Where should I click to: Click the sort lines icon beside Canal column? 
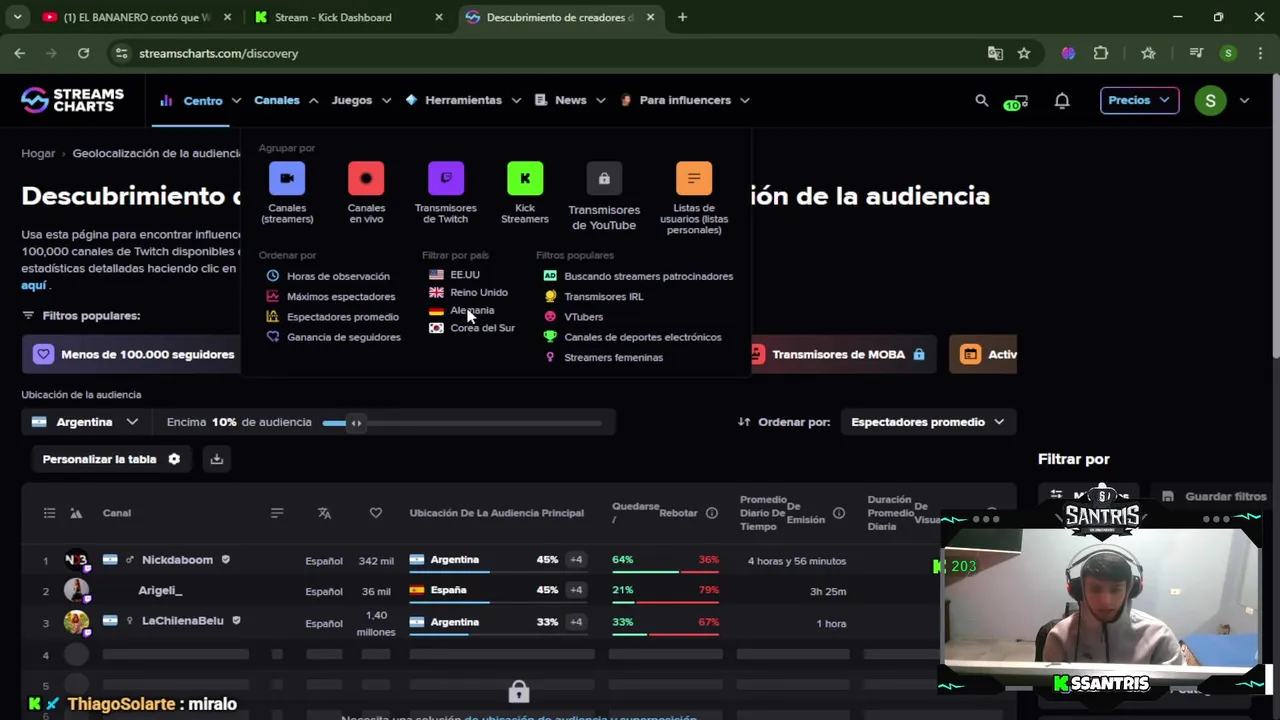pos(277,513)
